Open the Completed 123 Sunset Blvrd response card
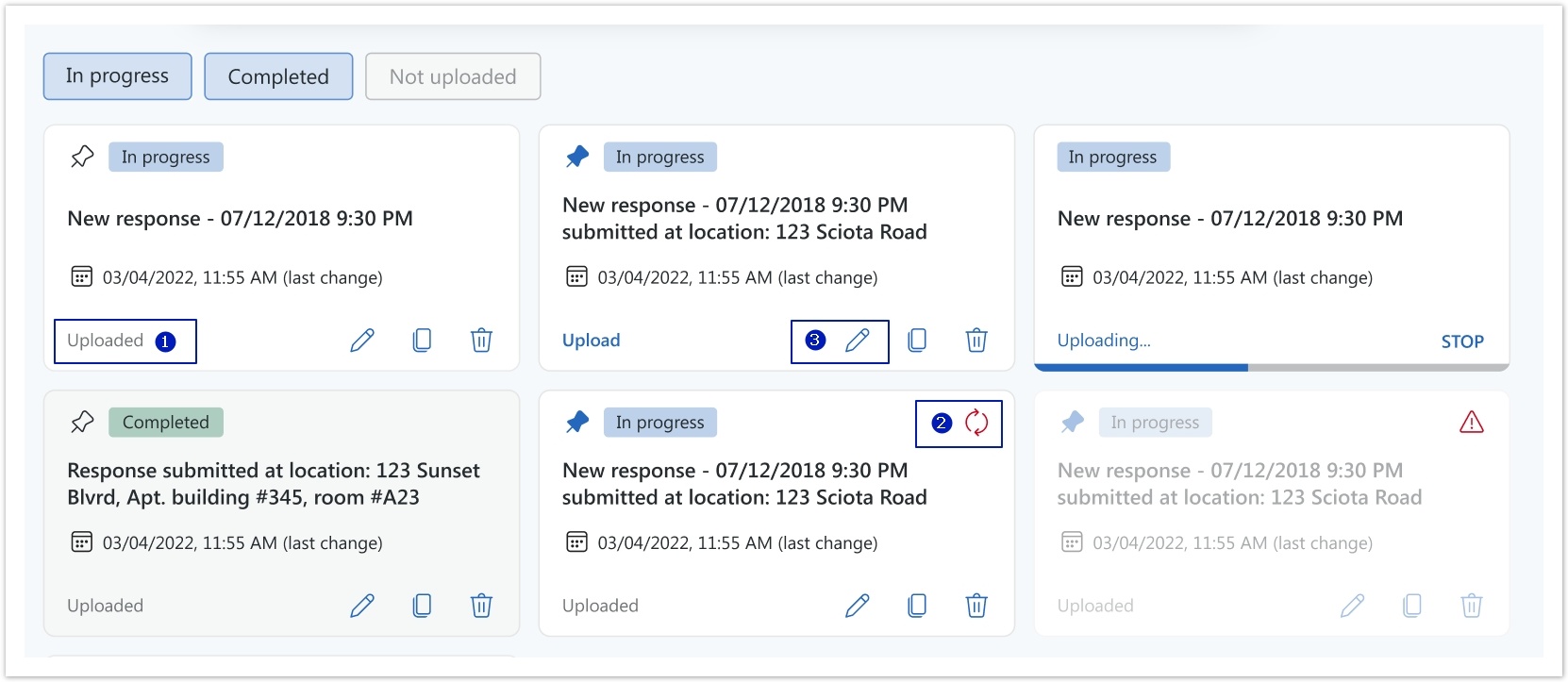1568x682 pixels. pos(274,484)
